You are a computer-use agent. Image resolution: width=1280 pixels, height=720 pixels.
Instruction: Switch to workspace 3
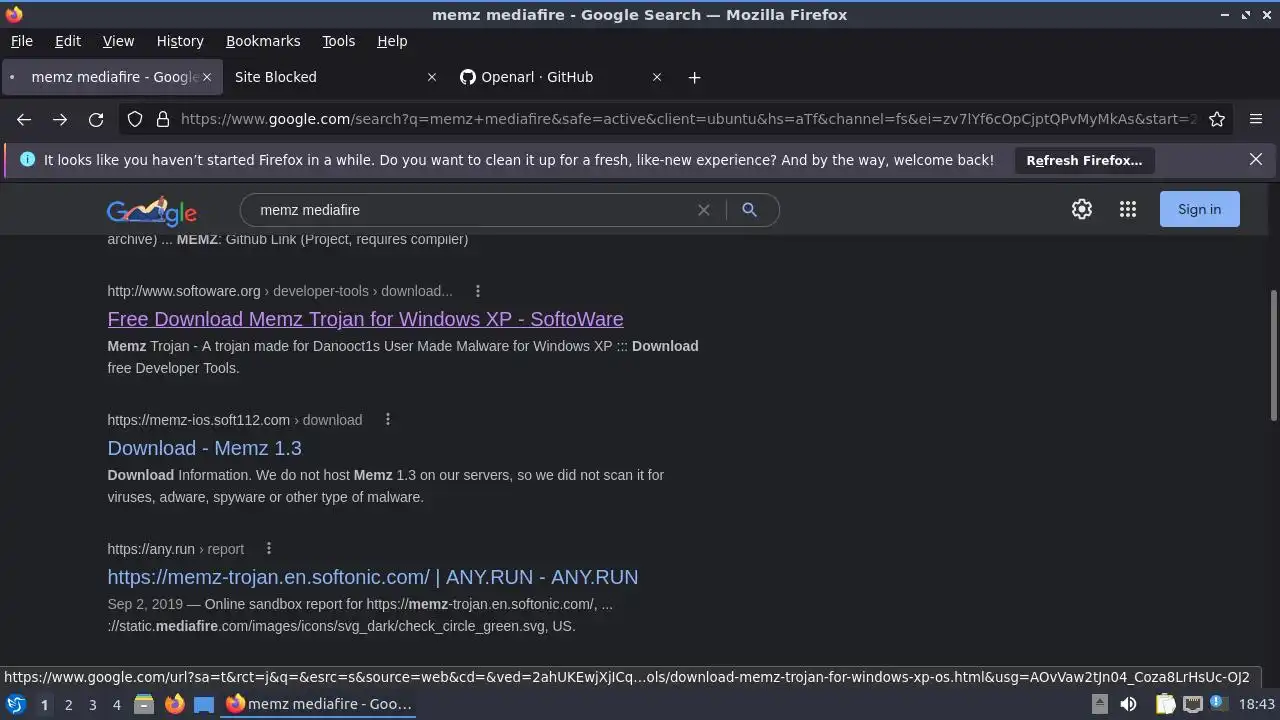pyautogui.click(x=92, y=705)
